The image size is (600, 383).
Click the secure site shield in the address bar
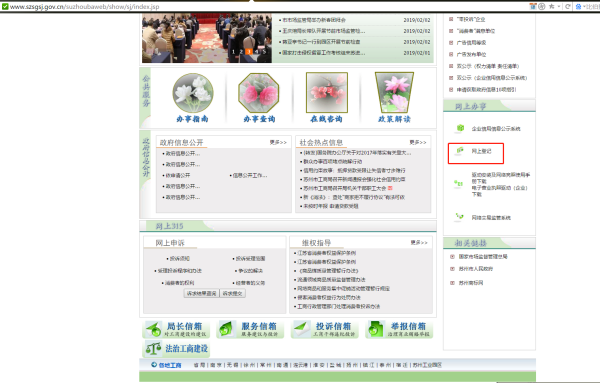(5, 7)
